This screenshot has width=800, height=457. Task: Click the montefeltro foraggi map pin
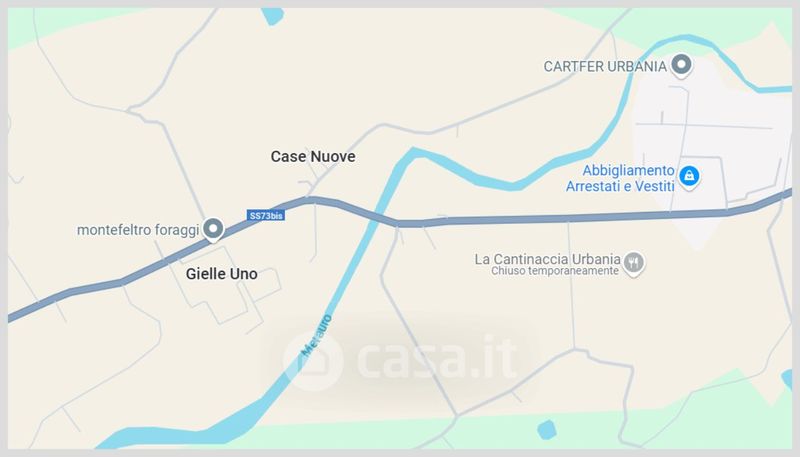tap(213, 230)
